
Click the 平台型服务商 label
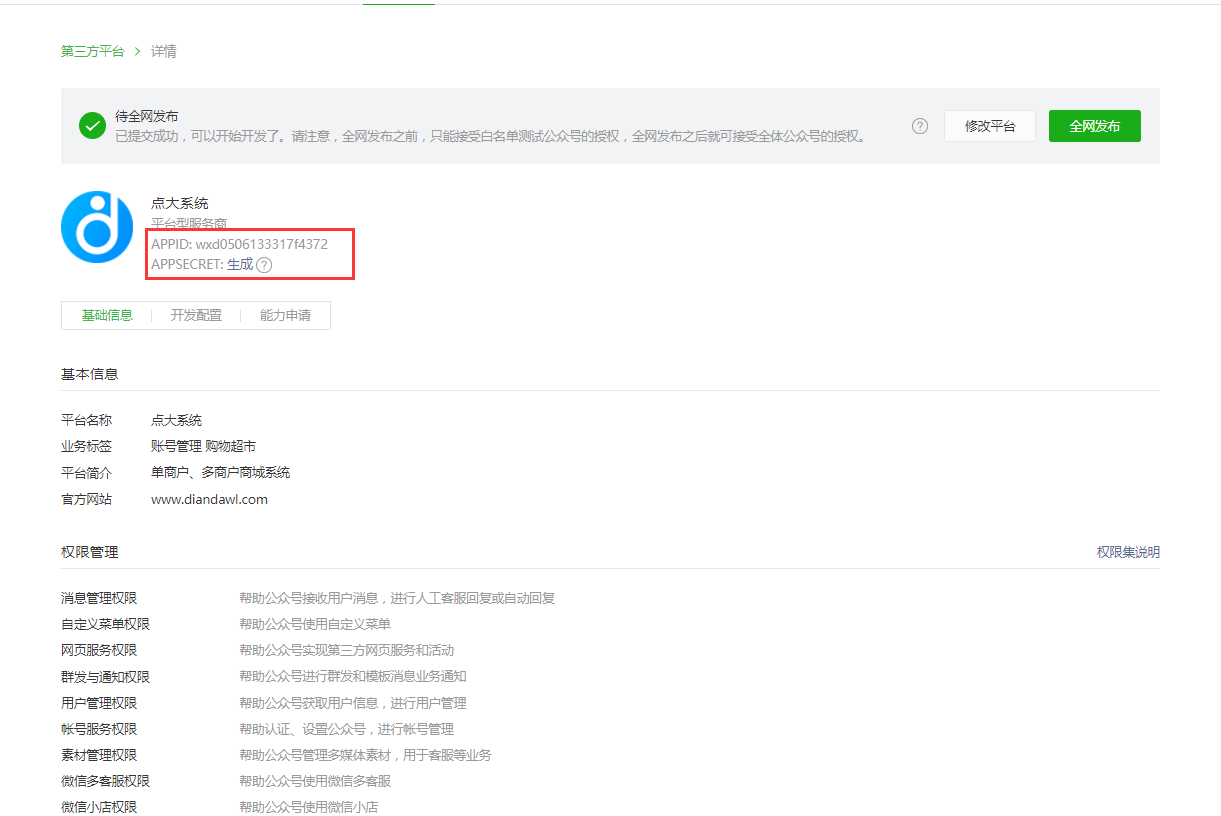click(x=189, y=223)
